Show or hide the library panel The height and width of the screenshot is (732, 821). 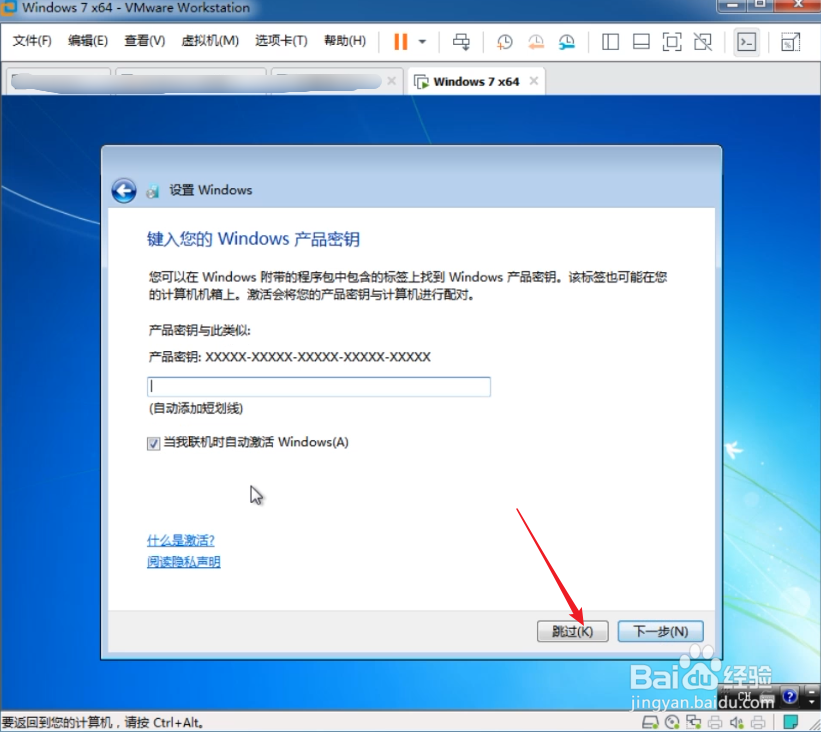click(610, 42)
